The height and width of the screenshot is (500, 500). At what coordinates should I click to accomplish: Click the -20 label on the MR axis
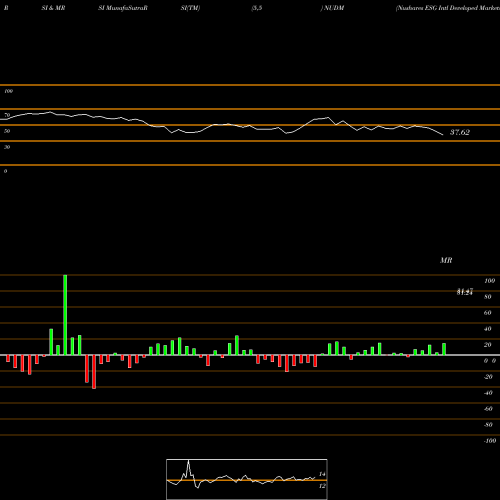(x=488, y=377)
